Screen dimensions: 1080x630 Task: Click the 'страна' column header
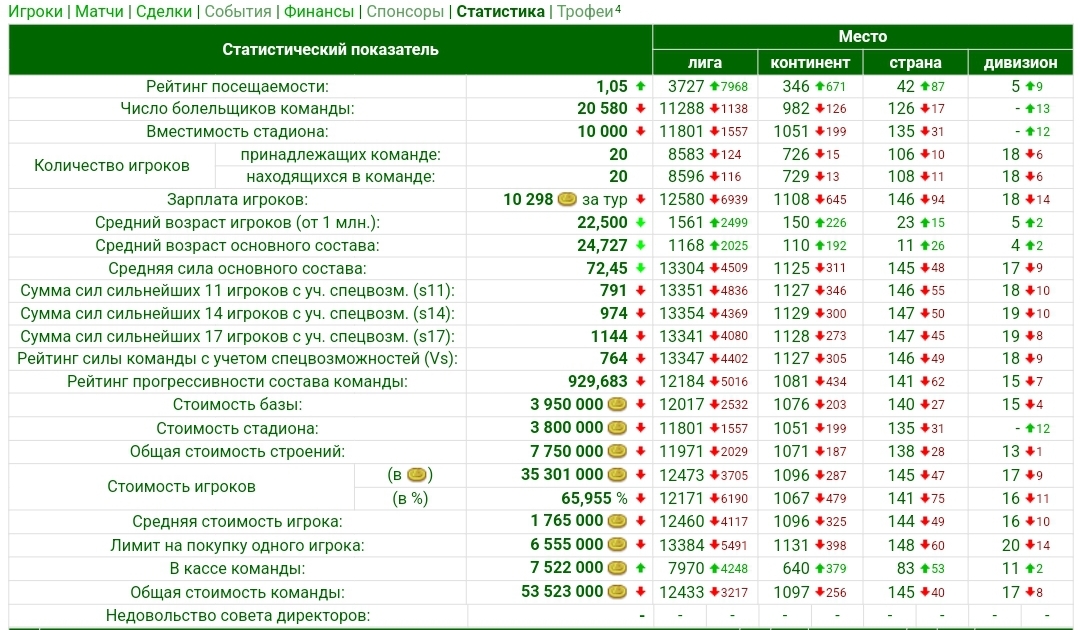point(915,63)
